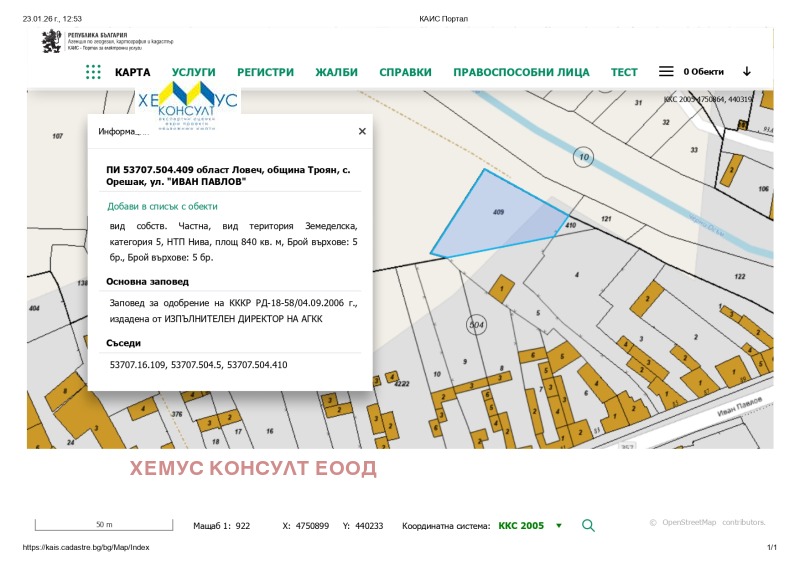The height and width of the screenshot is (565, 800).
Task: Expand the ККС 2005 coordinate system dropdown
Action: (x=559, y=525)
